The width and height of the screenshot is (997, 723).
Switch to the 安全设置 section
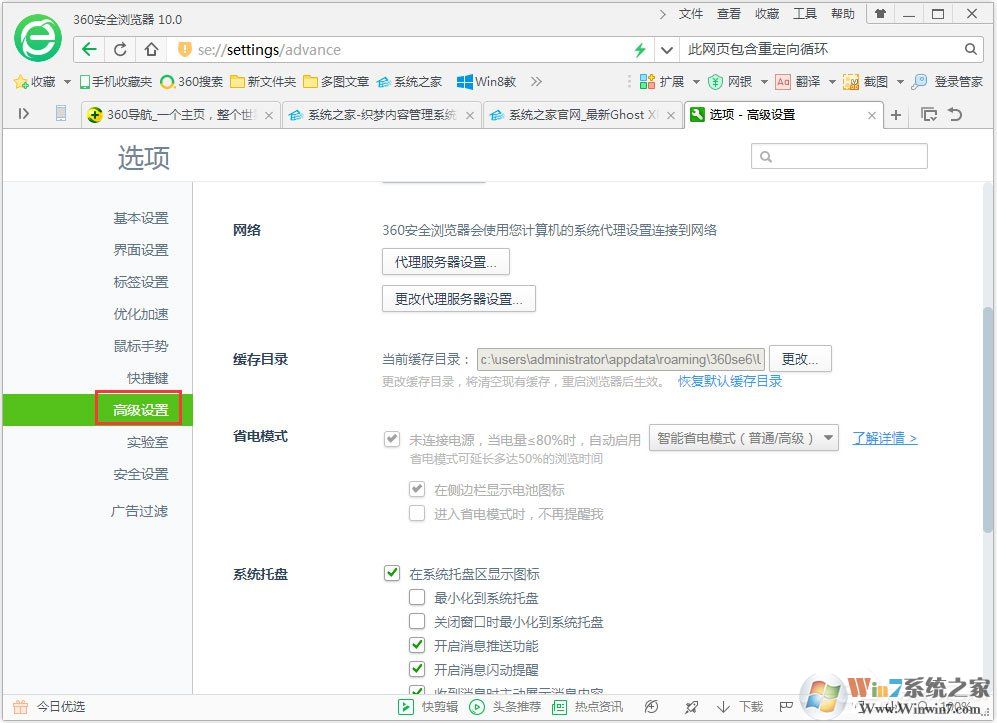[x=141, y=473]
